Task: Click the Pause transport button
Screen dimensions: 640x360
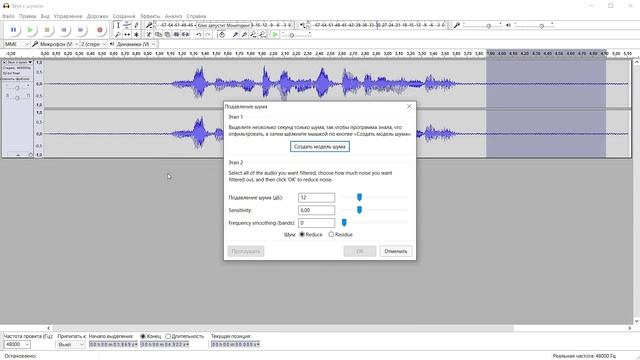Action: click(x=13, y=30)
